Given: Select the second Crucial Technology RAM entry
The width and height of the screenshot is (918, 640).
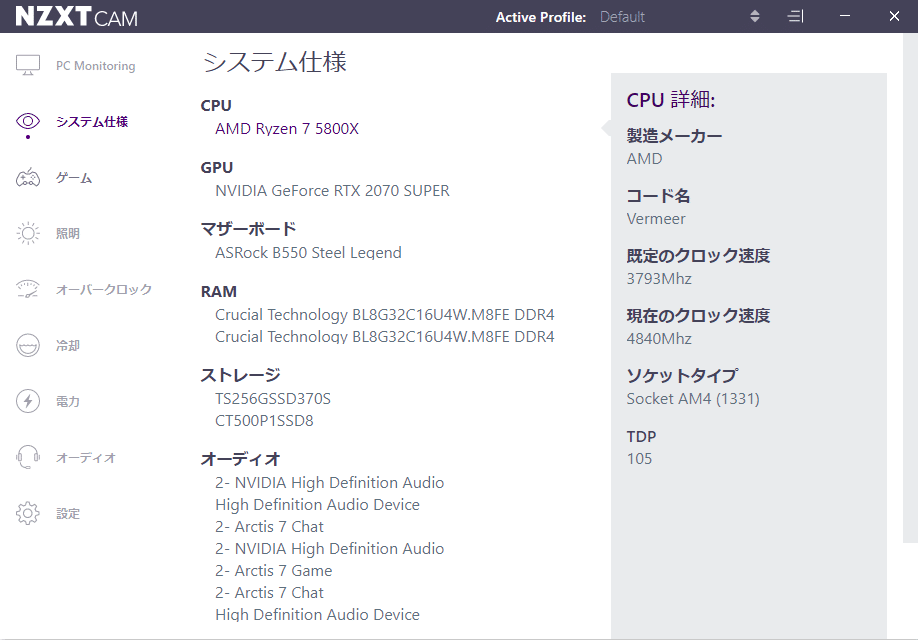Looking at the screenshot, I should pyautogui.click(x=385, y=337).
